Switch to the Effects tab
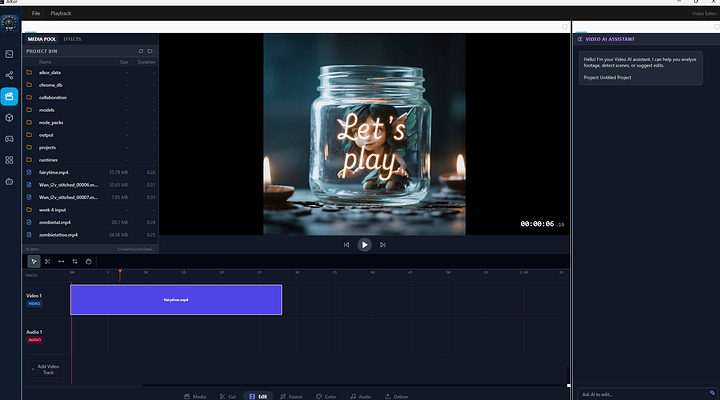The height and width of the screenshot is (400, 720). [72, 39]
